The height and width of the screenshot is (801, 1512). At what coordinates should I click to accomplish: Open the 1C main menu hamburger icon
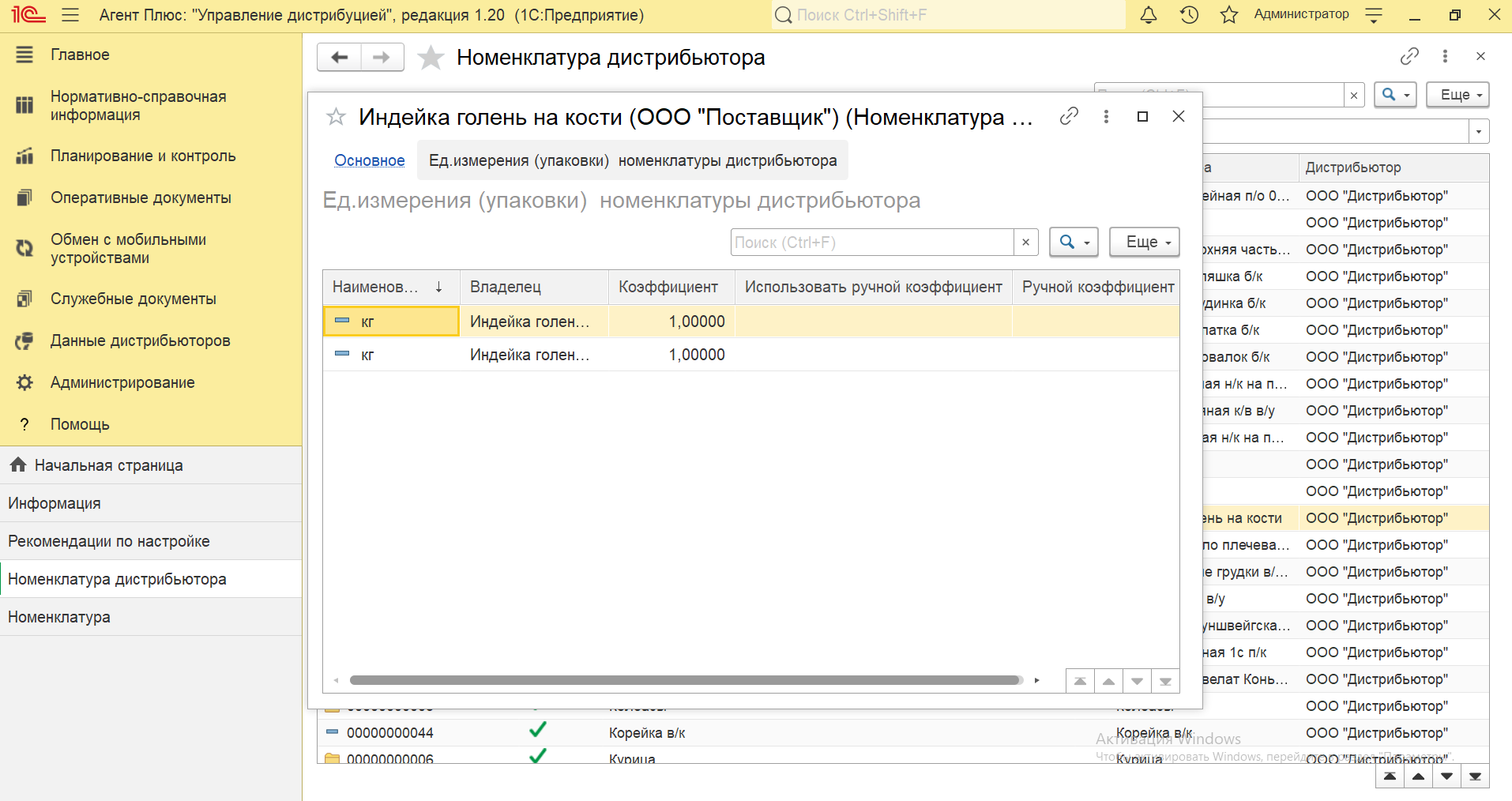(x=70, y=15)
